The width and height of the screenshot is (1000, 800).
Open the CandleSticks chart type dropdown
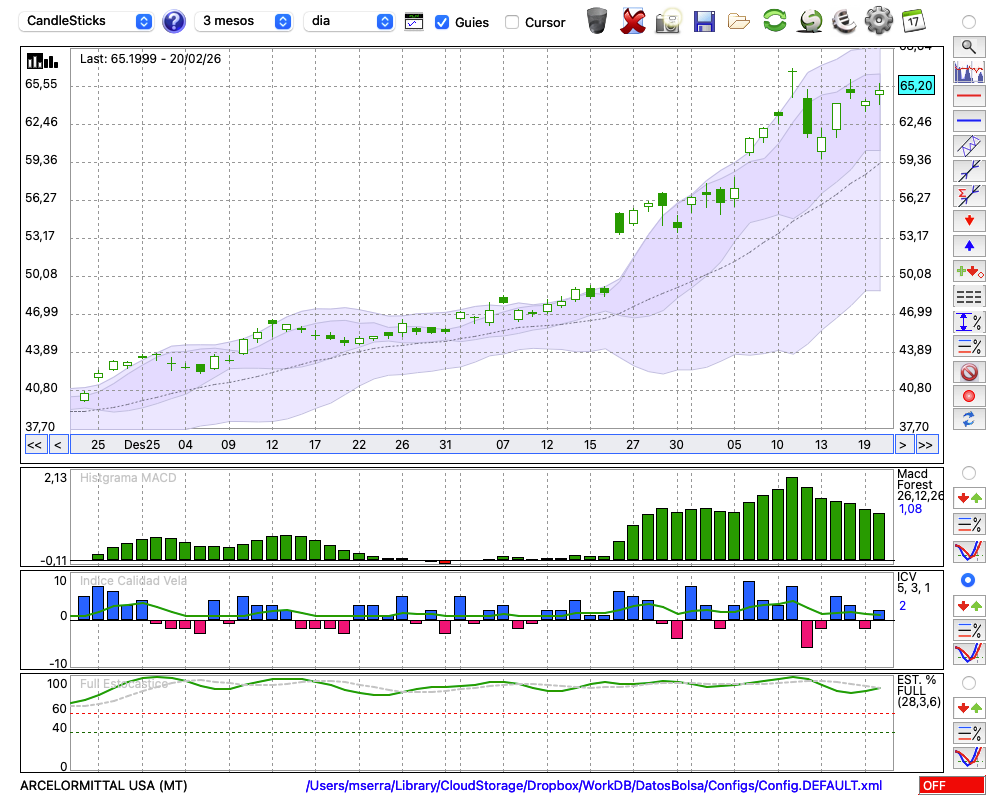point(87,21)
